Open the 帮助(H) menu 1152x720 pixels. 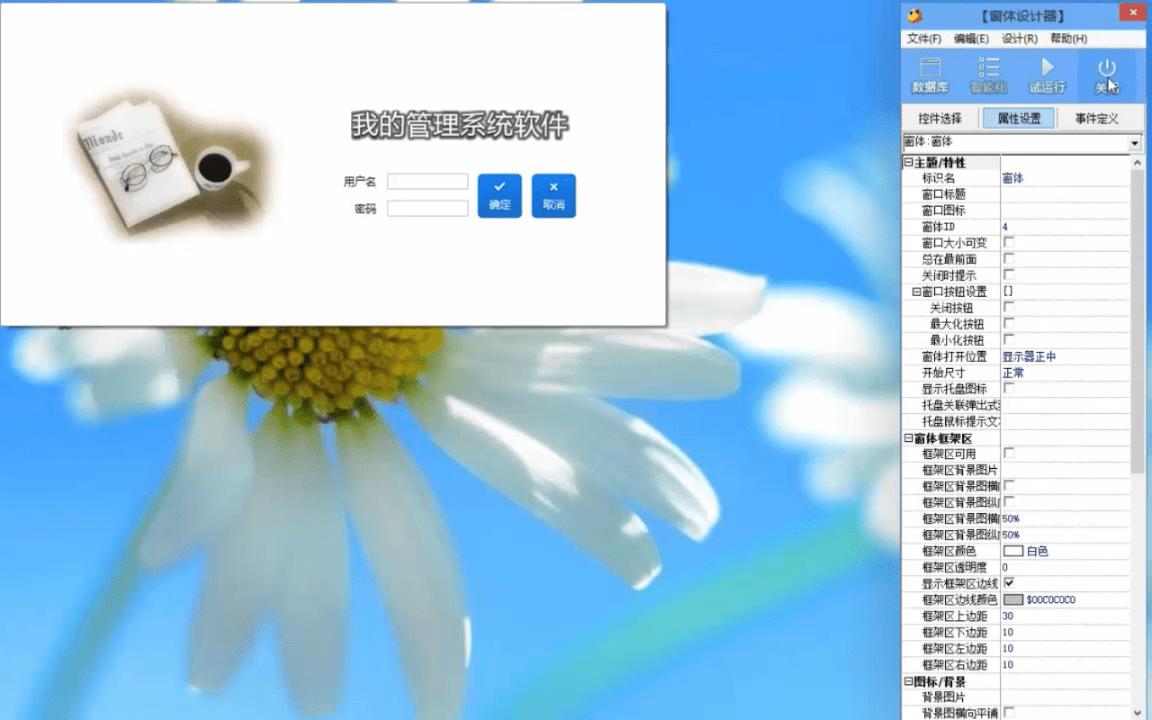coord(1068,38)
